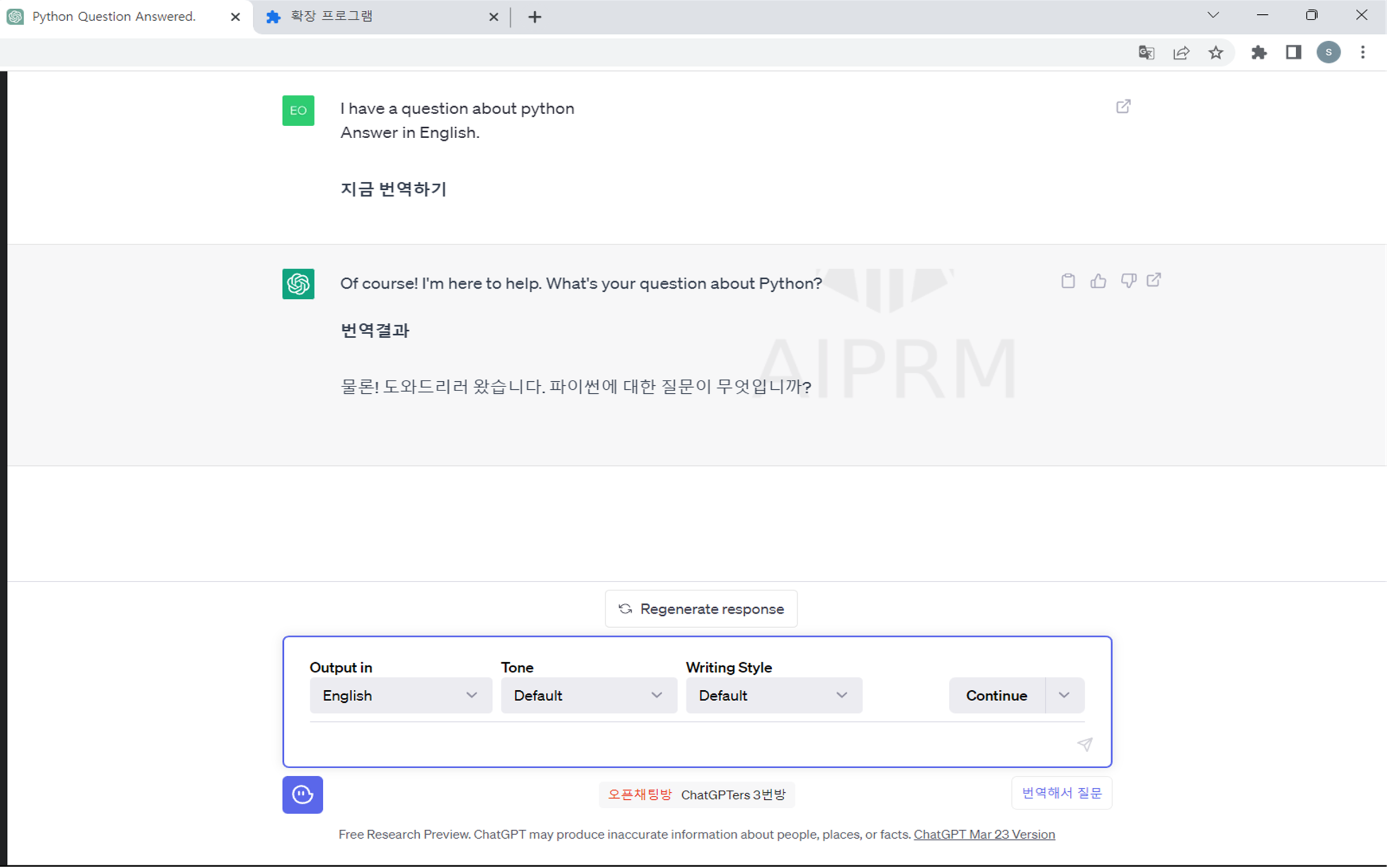Viewport: 1388px width, 868px height.
Task: Click the Korean translated response text
Action: pos(576,386)
